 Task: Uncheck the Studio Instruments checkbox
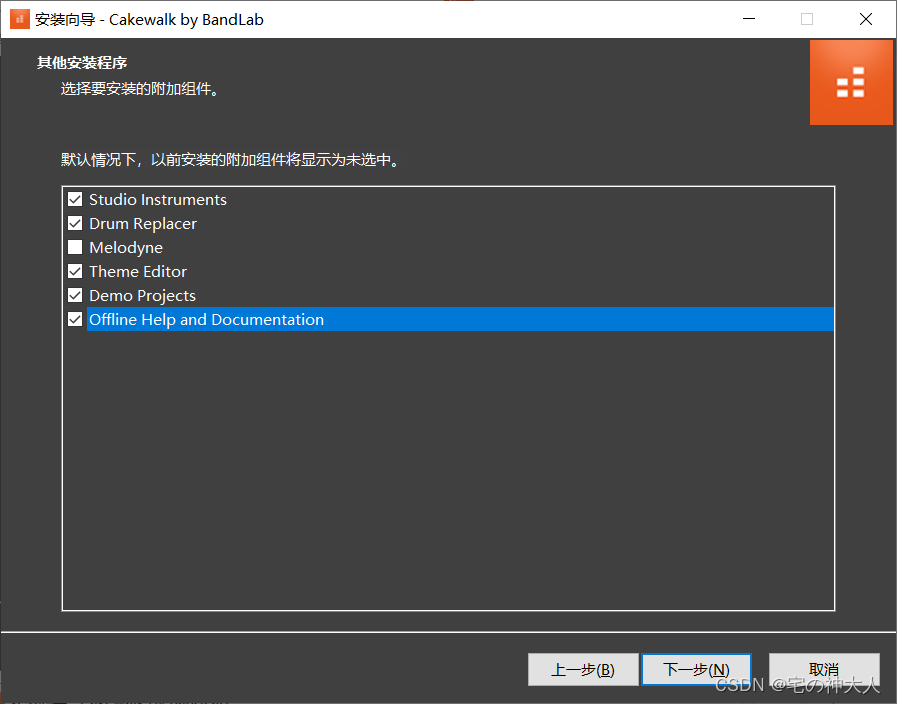(x=75, y=199)
